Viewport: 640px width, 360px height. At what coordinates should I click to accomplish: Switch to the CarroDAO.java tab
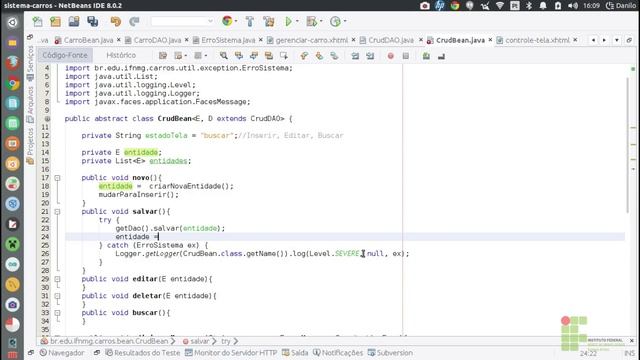coord(157,40)
